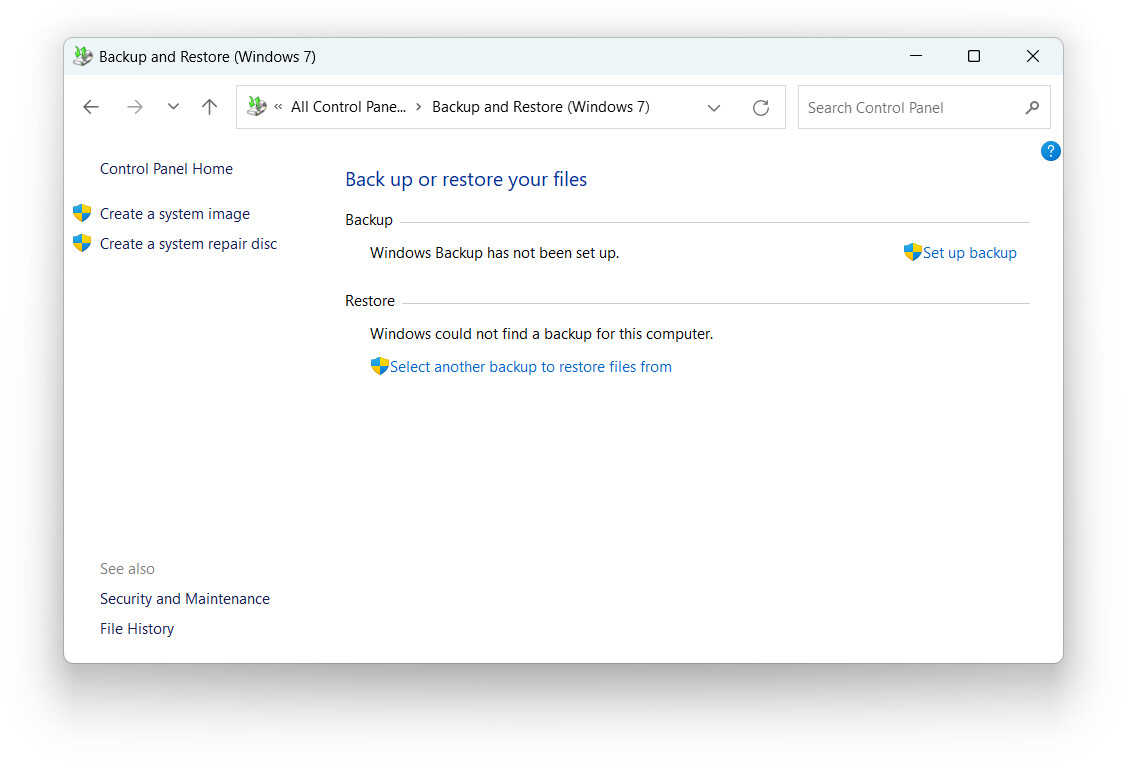Close the Backup and Restore window
Image resolution: width=1127 pixels, height=764 pixels.
[1033, 56]
